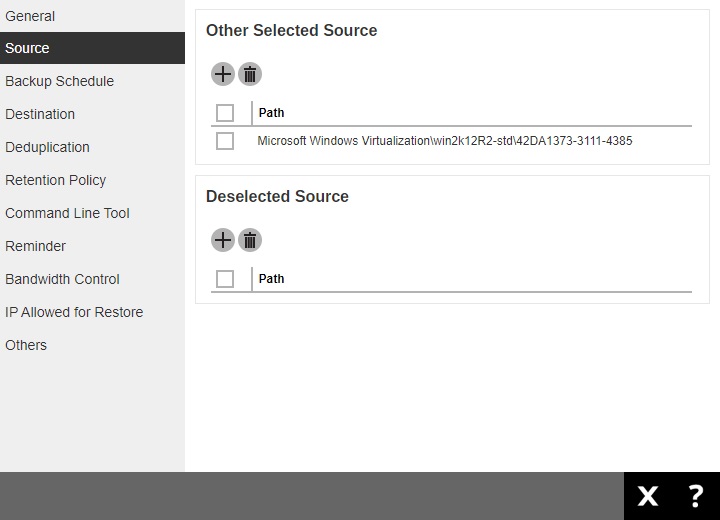Open Retention Policy page
Image resolution: width=720 pixels, height=520 pixels.
tap(55, 180)
